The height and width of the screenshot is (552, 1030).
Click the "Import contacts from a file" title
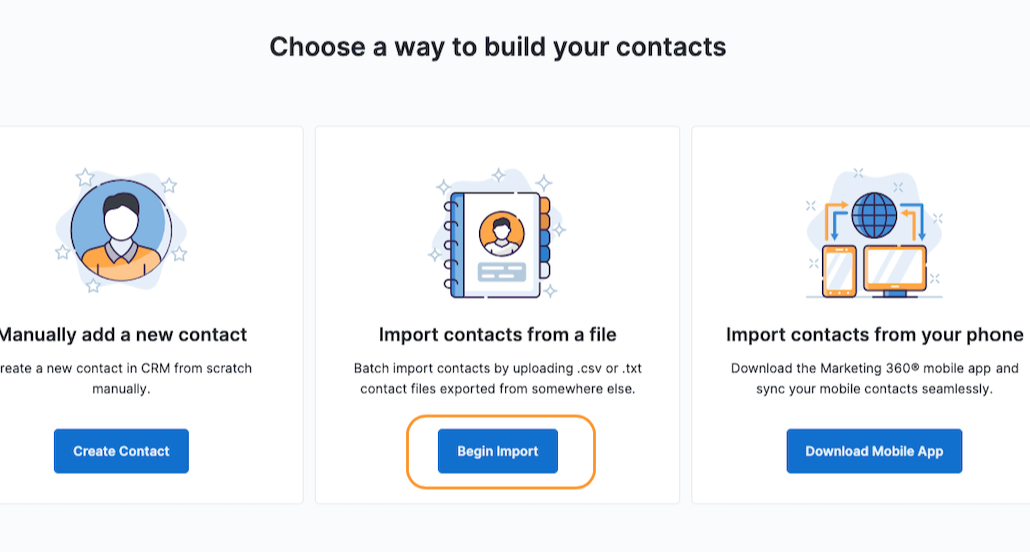click(498, 334)
